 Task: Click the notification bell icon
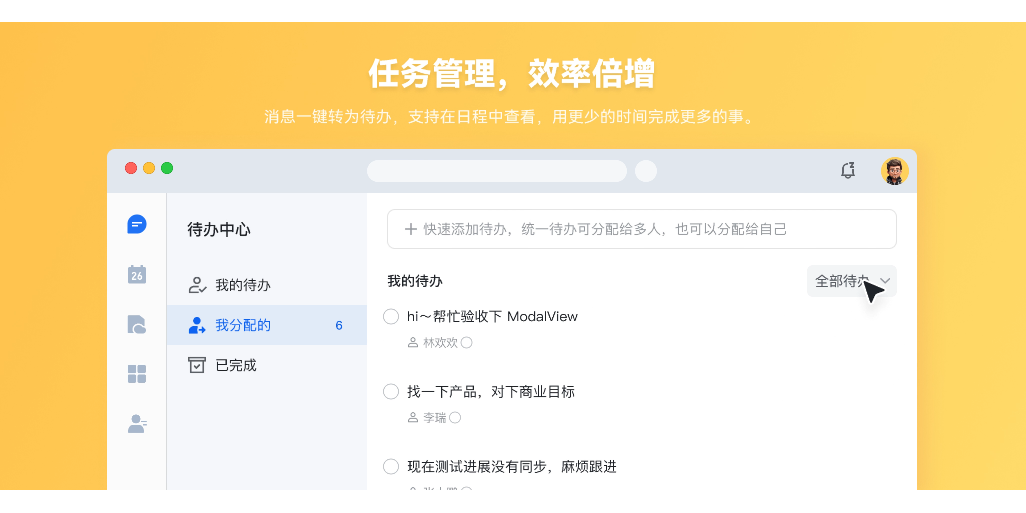click(x=848, y=171)
